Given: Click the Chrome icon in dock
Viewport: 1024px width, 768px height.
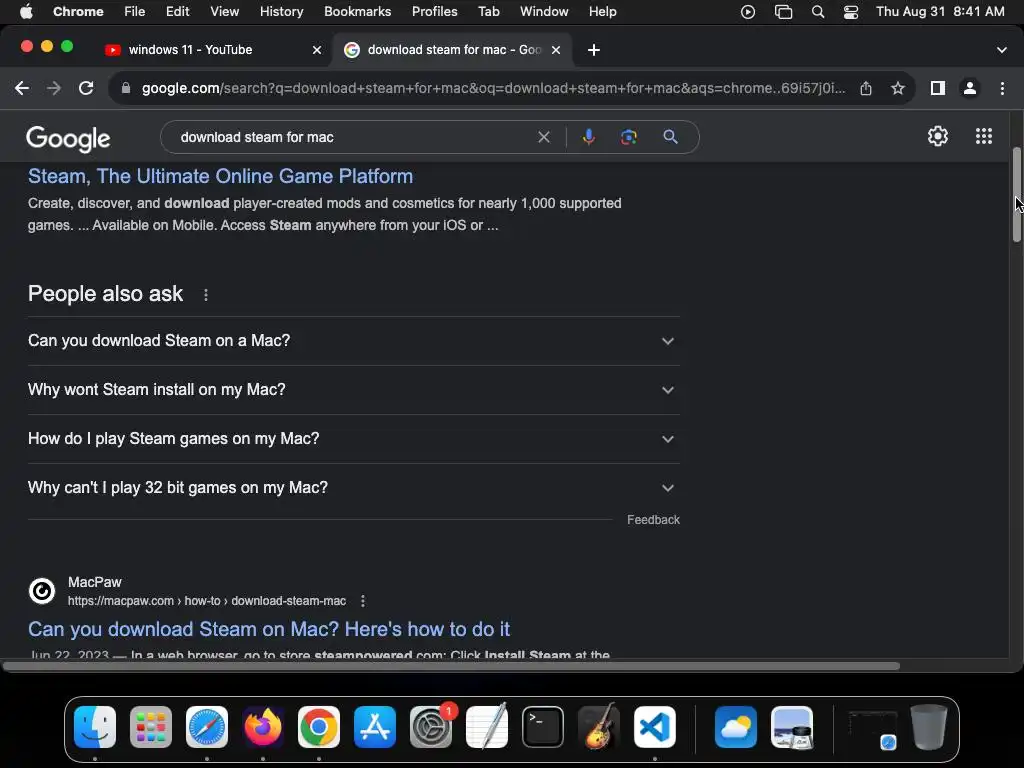Looking at the screenshot, I should point(319,727).
